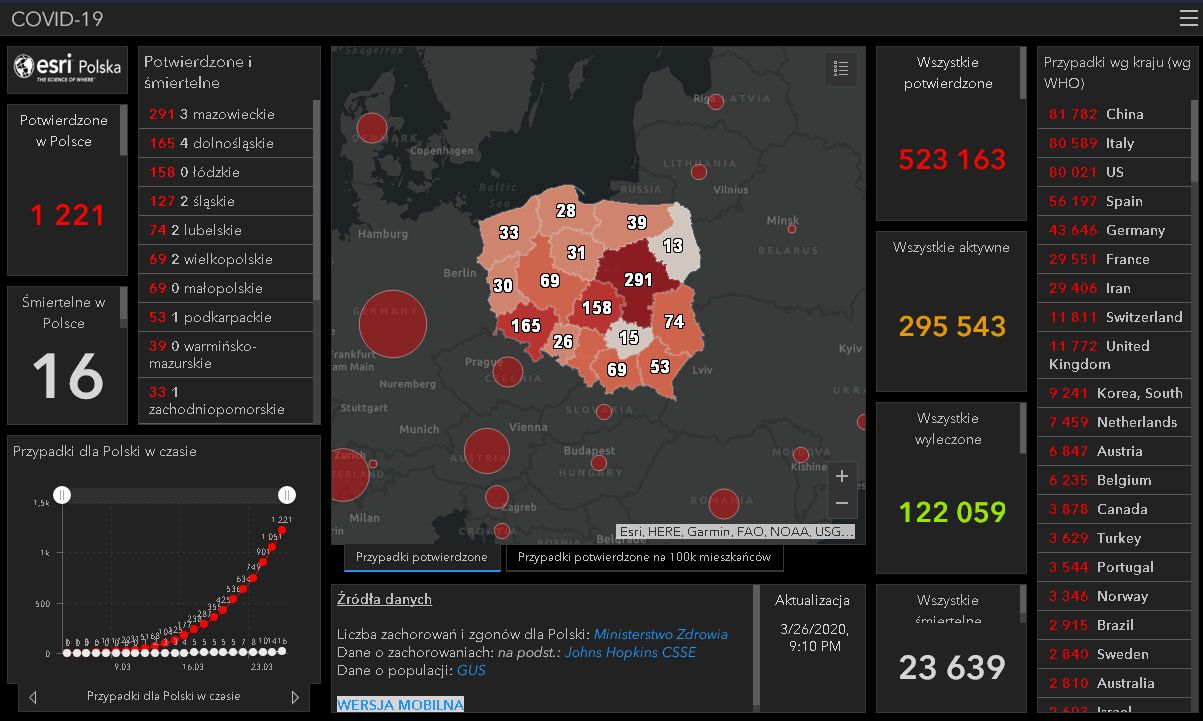Click the left time range slider handle
1203x721 pixels.
coord(62,494)
